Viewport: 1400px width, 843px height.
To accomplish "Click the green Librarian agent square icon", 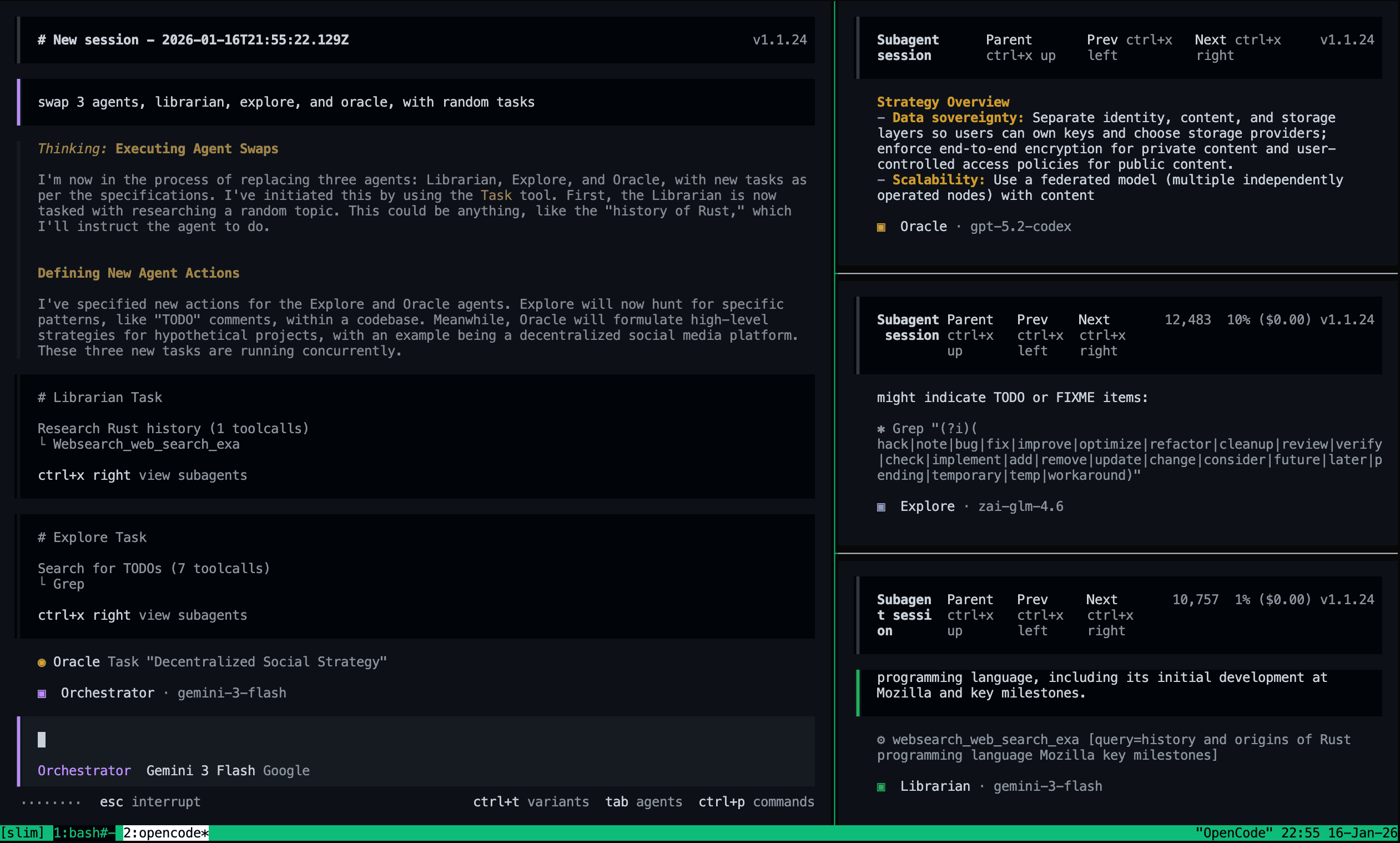I will click(x=880, y=787).
